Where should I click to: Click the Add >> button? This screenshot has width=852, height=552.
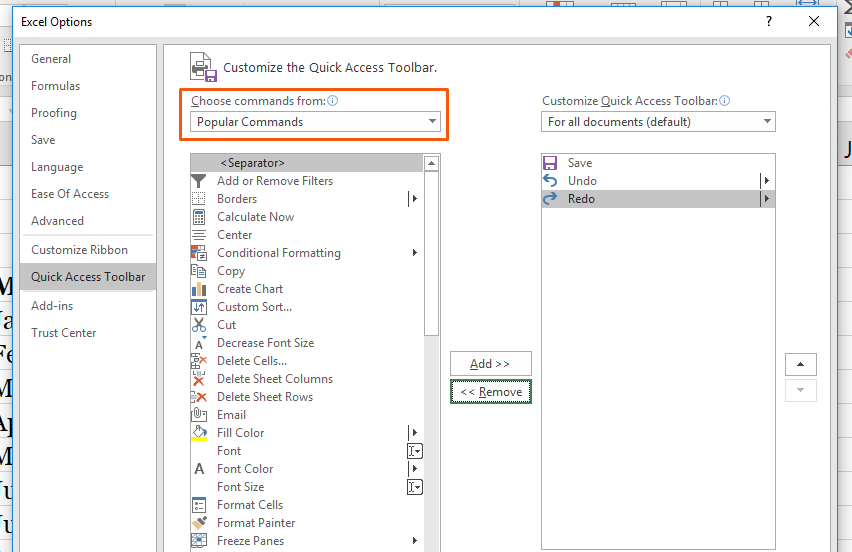(491, 364)
